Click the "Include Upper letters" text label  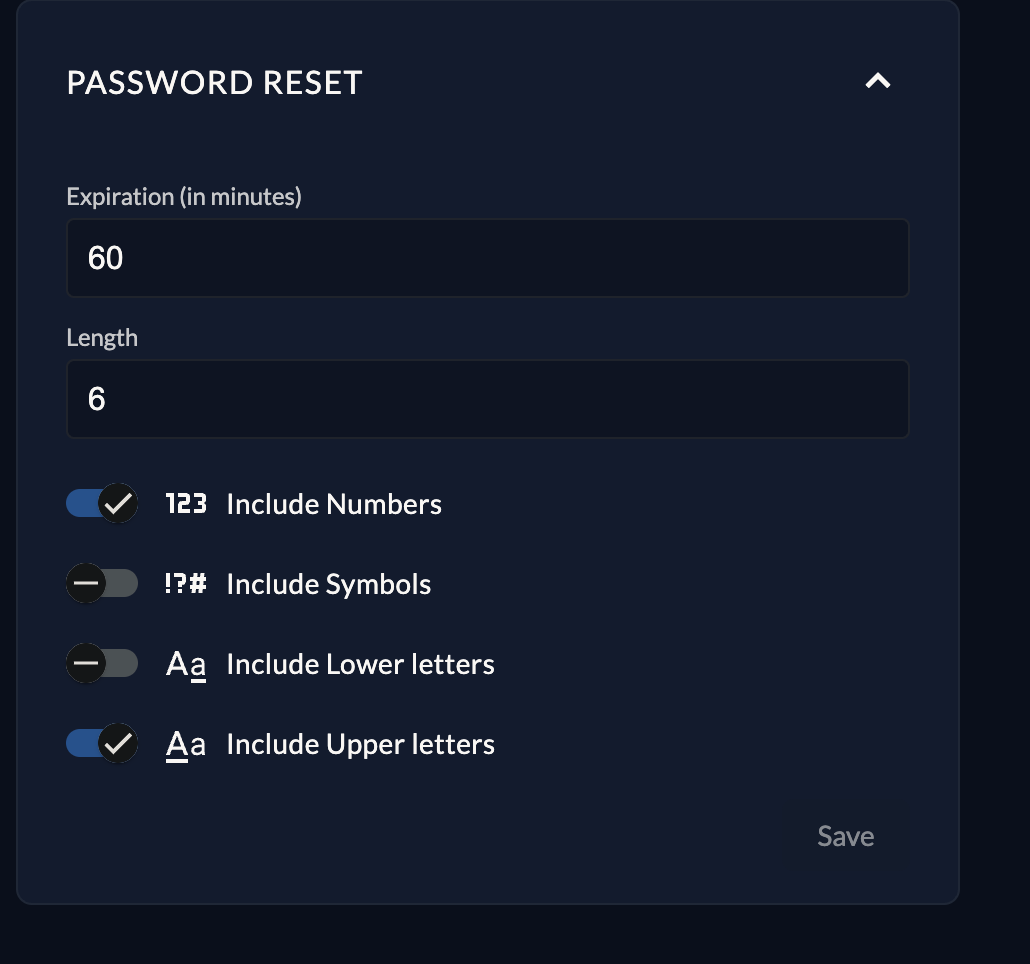point(360,744)
